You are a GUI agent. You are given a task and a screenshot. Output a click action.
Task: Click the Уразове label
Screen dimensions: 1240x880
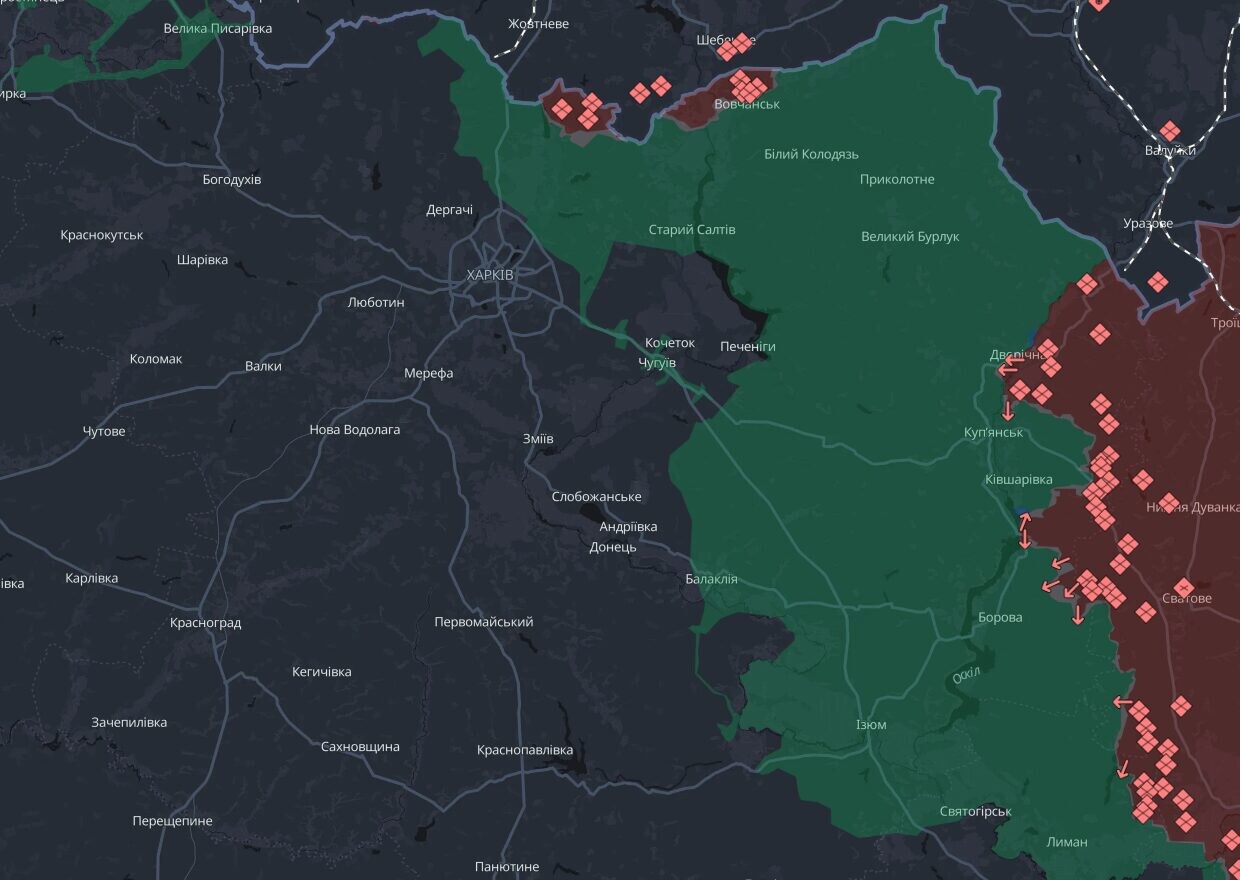[x=1148, y=223]
